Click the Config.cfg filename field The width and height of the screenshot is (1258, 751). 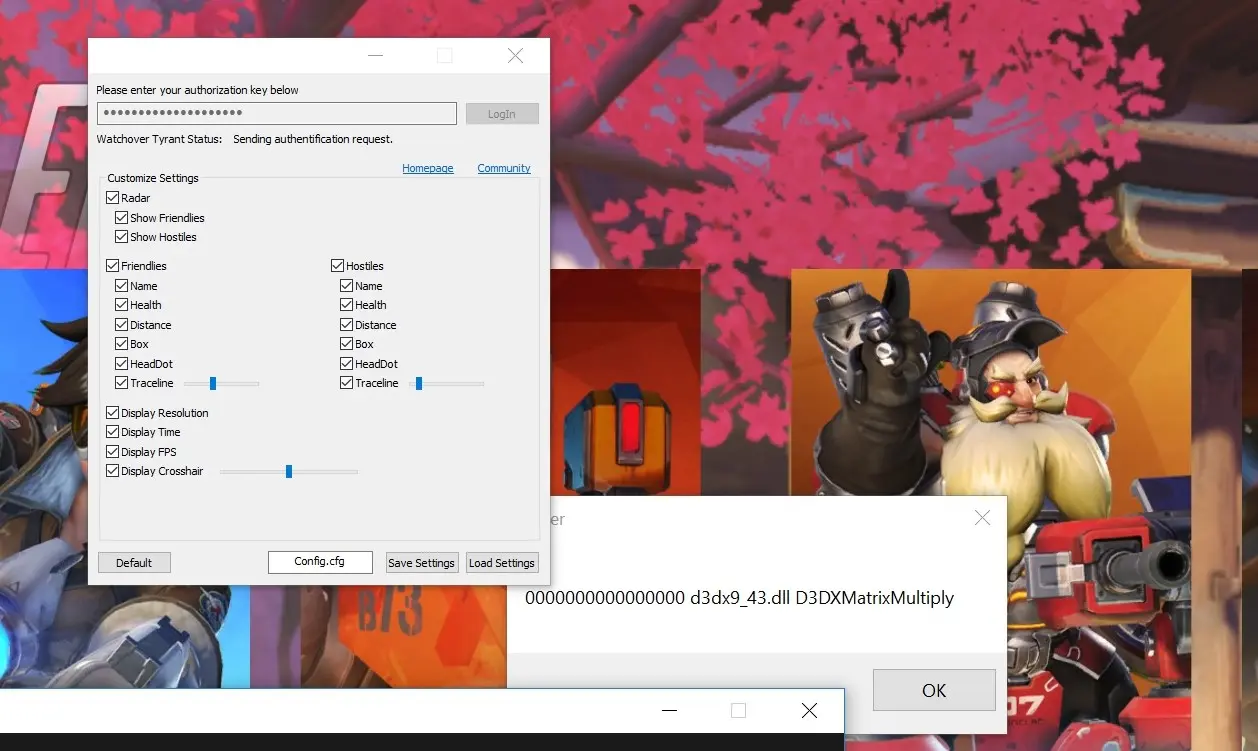[320, 562]
